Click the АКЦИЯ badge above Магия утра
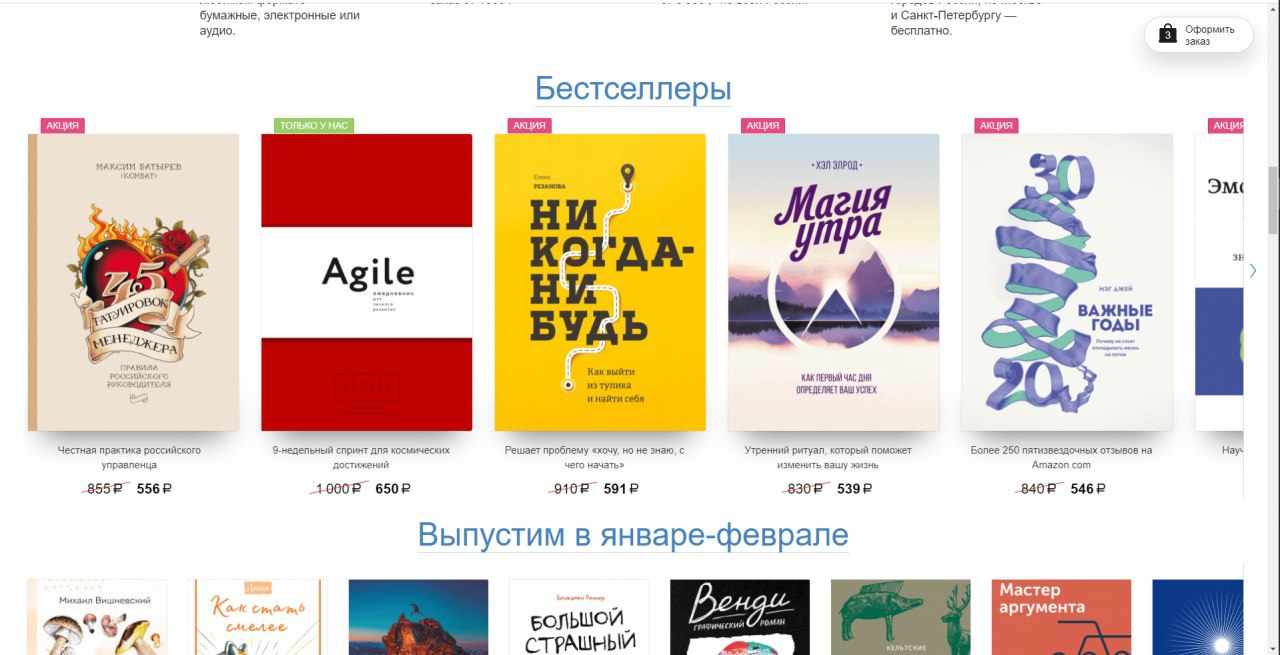The width and height of the screenshot is (1280, 655). [763, 126]
